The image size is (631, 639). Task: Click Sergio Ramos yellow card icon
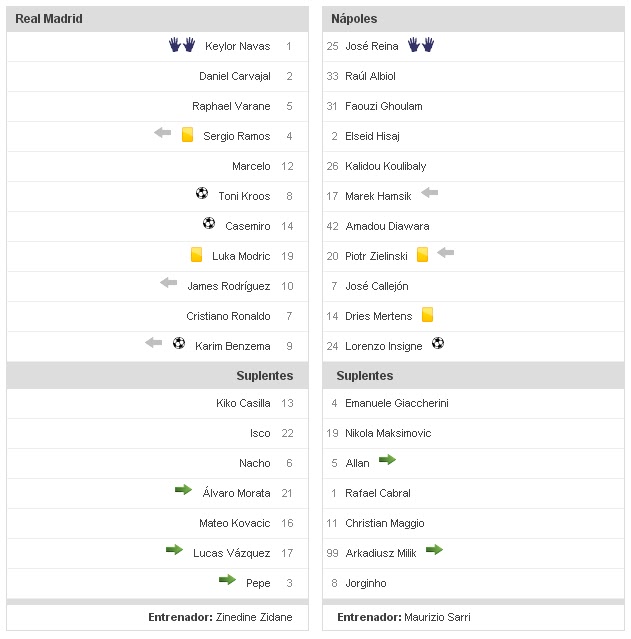point(187,135)
